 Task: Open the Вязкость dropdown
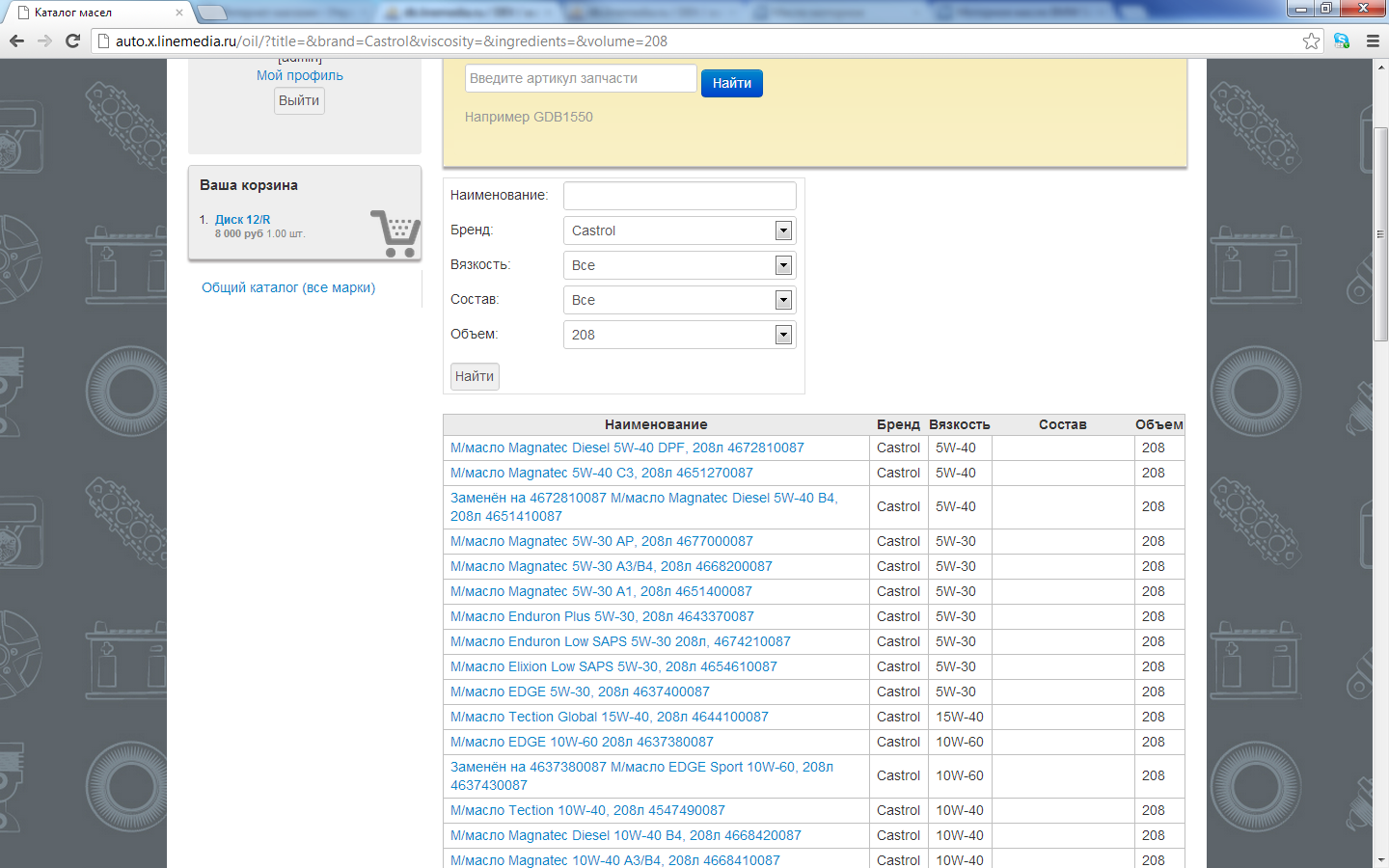[783, 265]
